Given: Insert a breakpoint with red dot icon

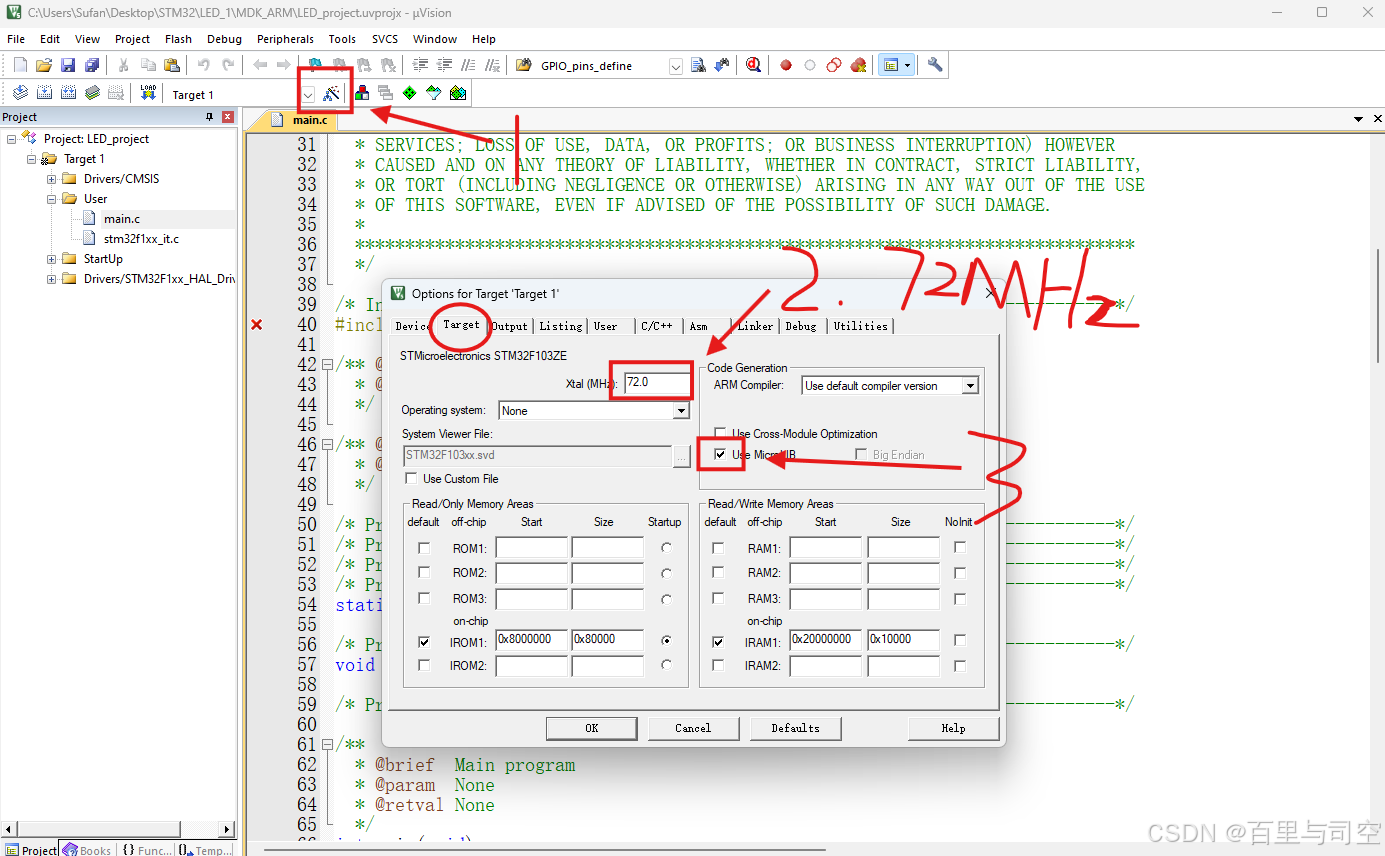Looking at the screenshot, I should pos(786,65).
